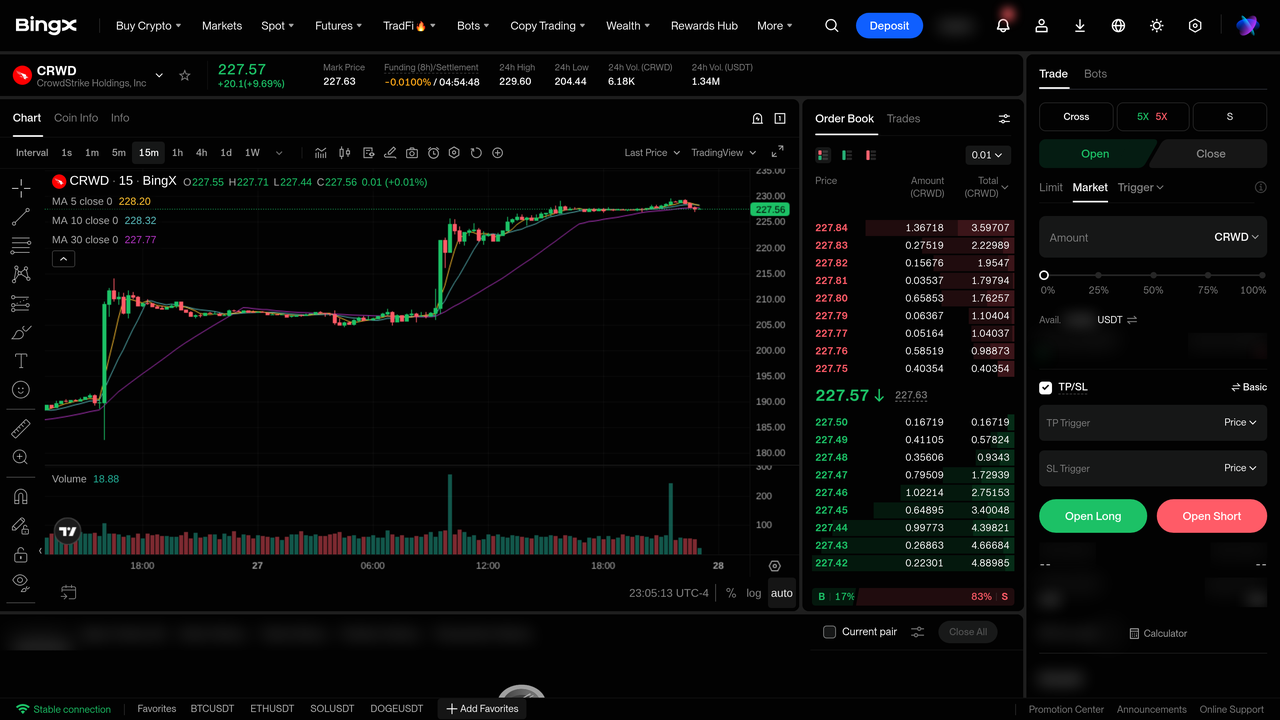Select the Limit order tab
This screenshot has width=1280, height=720.
(x=1051, y=187)
